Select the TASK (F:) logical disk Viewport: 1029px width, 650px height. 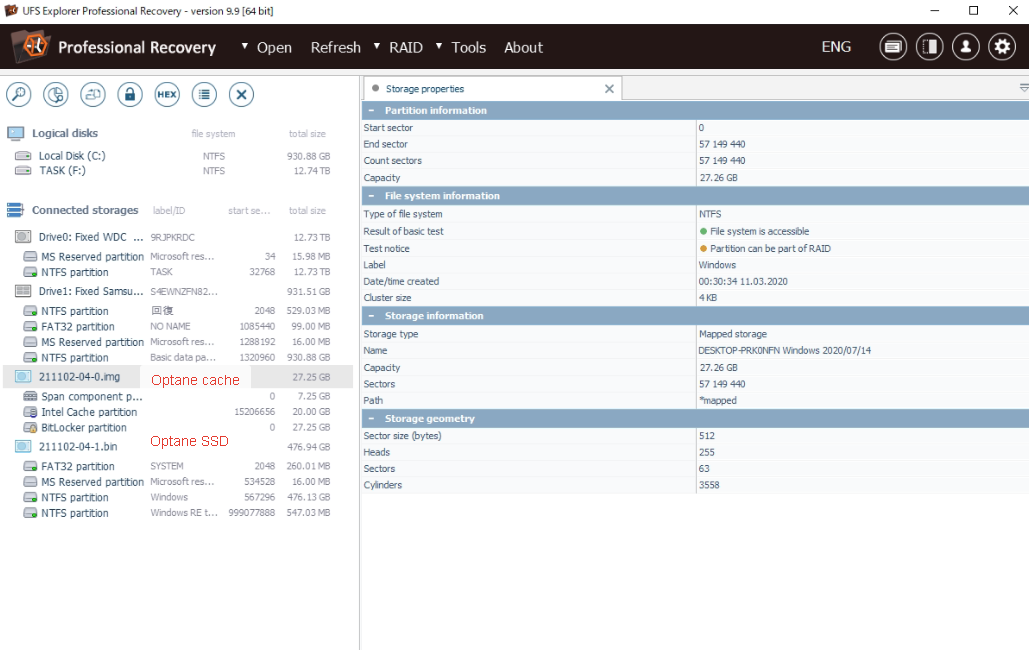[177, 171]
